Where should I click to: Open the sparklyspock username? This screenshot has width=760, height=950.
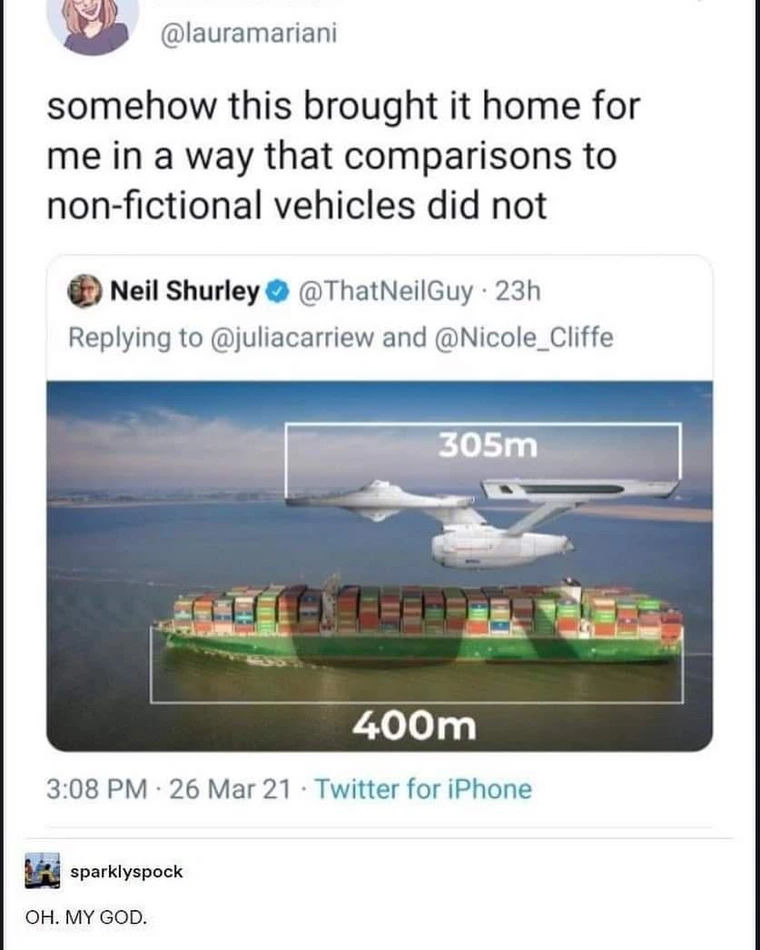pyautogui.click(x=125, y=872)
